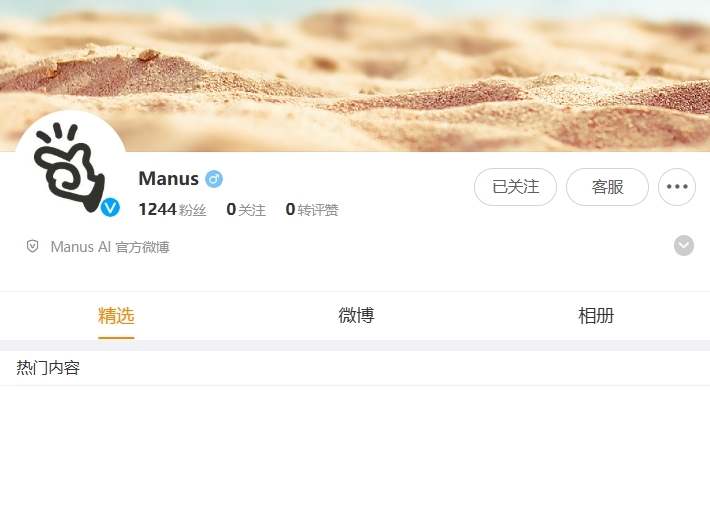Switch to the 微博 tab
Viewport: 710px width, 511px height.
pos(356,315)
